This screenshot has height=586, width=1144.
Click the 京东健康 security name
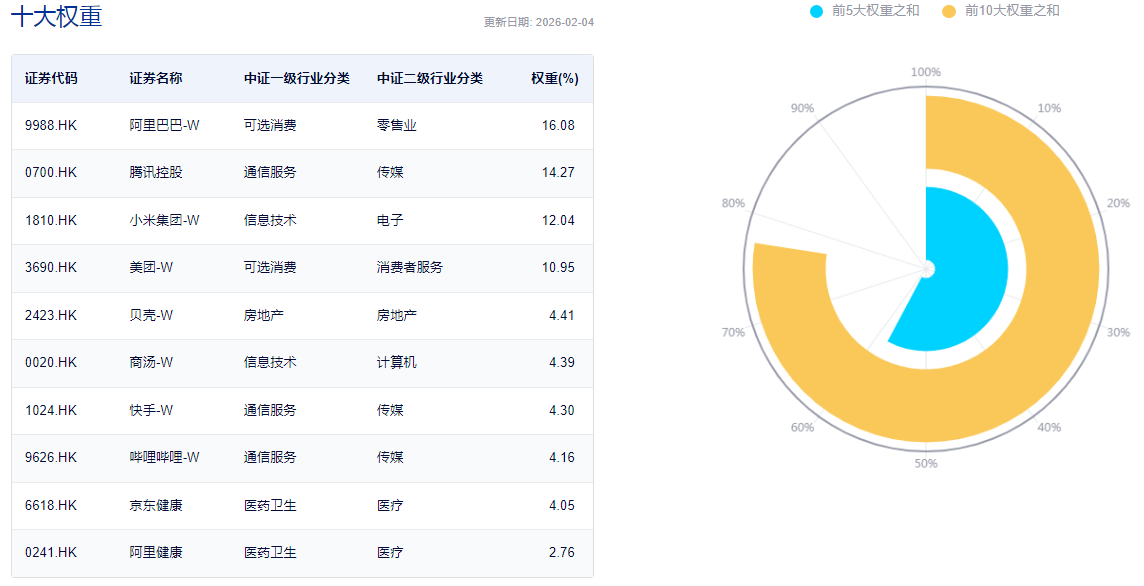156,505
